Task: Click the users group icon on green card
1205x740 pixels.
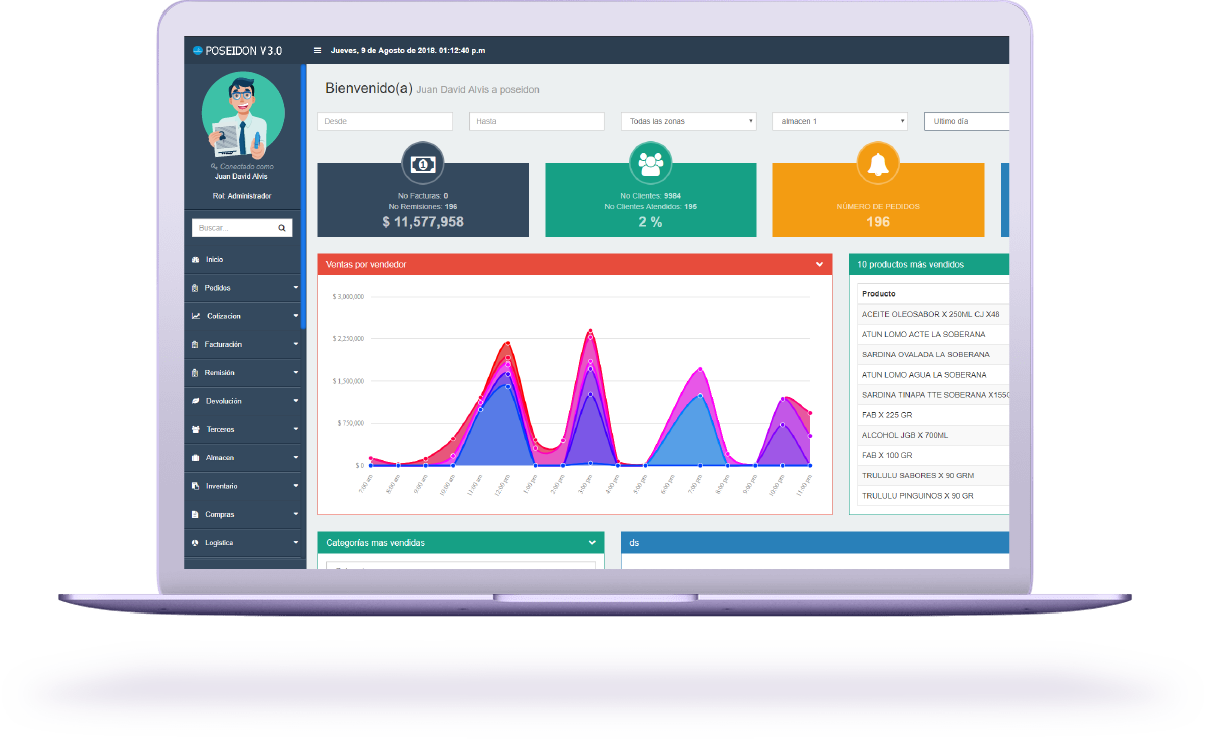Action: click(651, 162)
